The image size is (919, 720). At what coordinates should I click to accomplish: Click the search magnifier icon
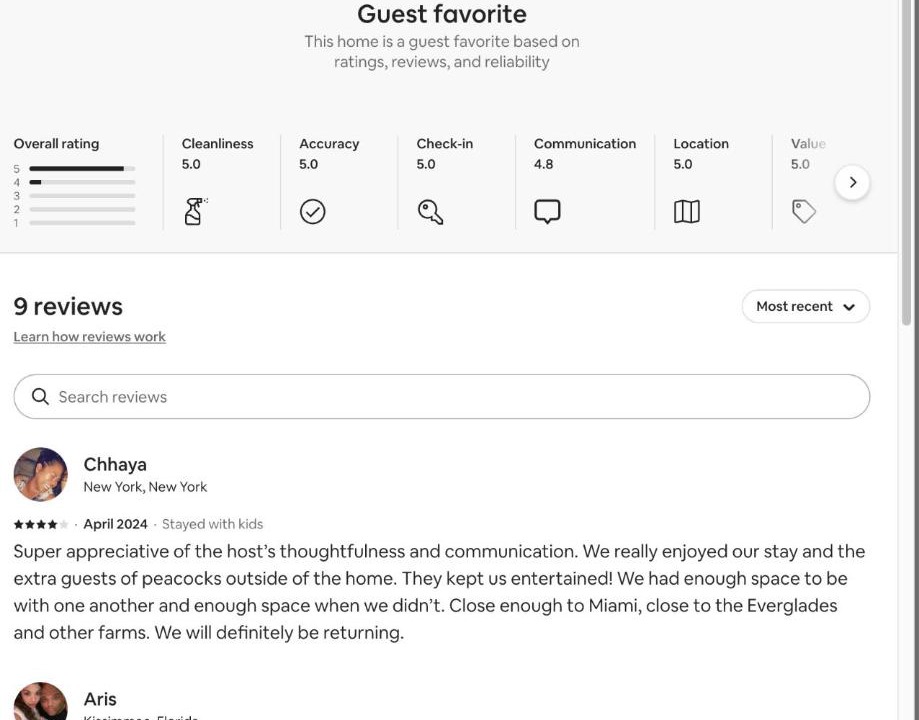(x=40, y=397)
